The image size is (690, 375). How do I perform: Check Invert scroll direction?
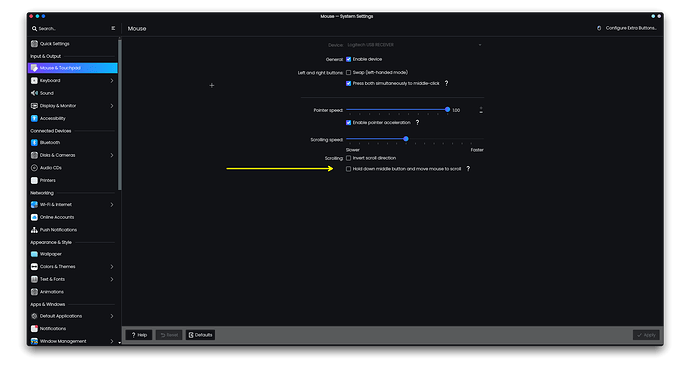(349, 158)
